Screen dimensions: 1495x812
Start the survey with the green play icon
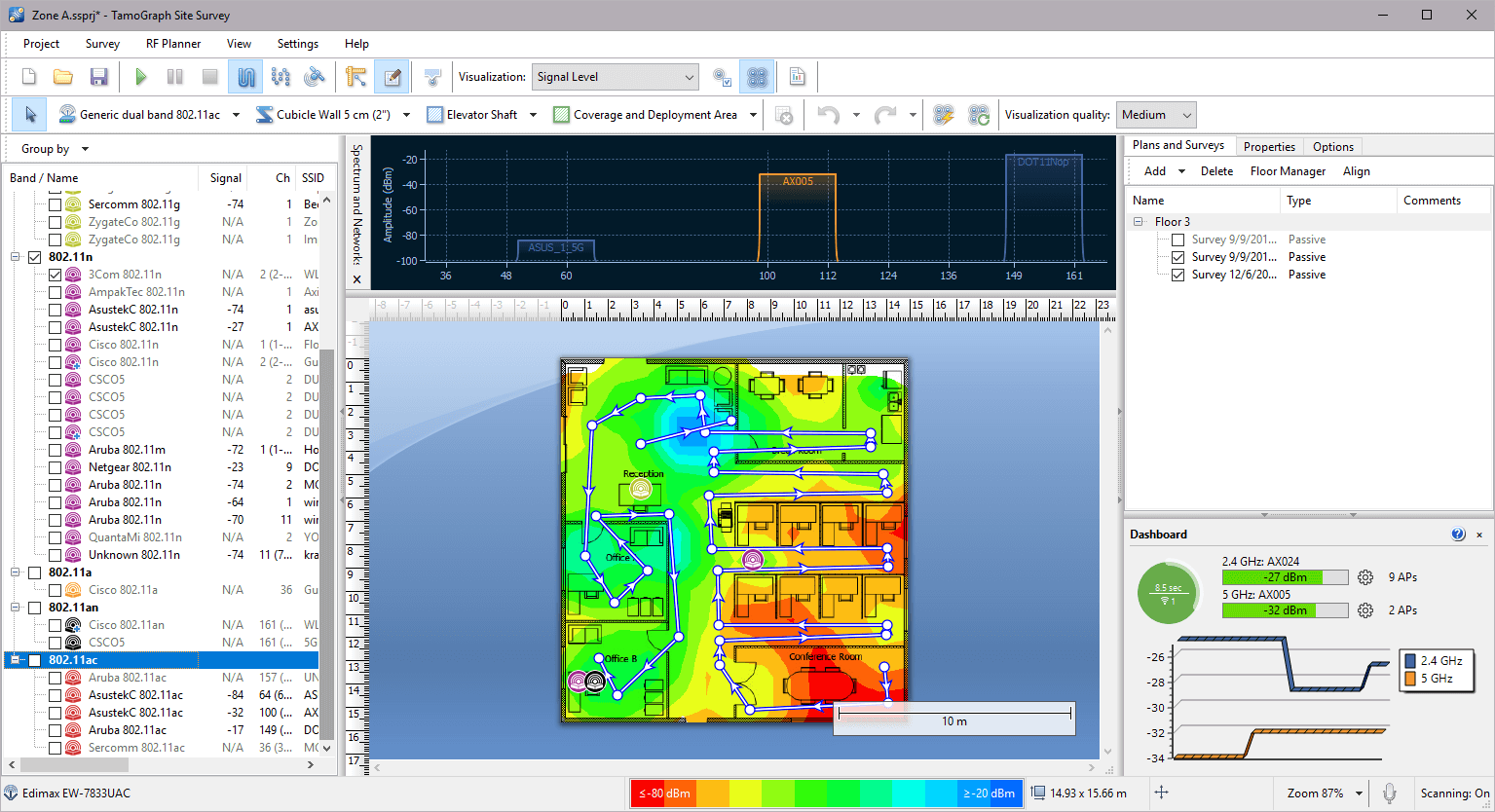click(x=140, y=76)
